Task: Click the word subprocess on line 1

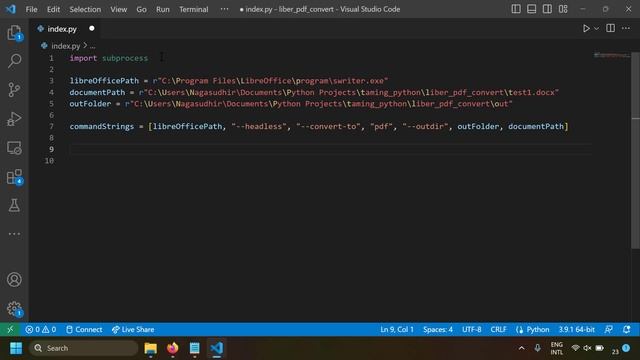Action: [125, 58]
